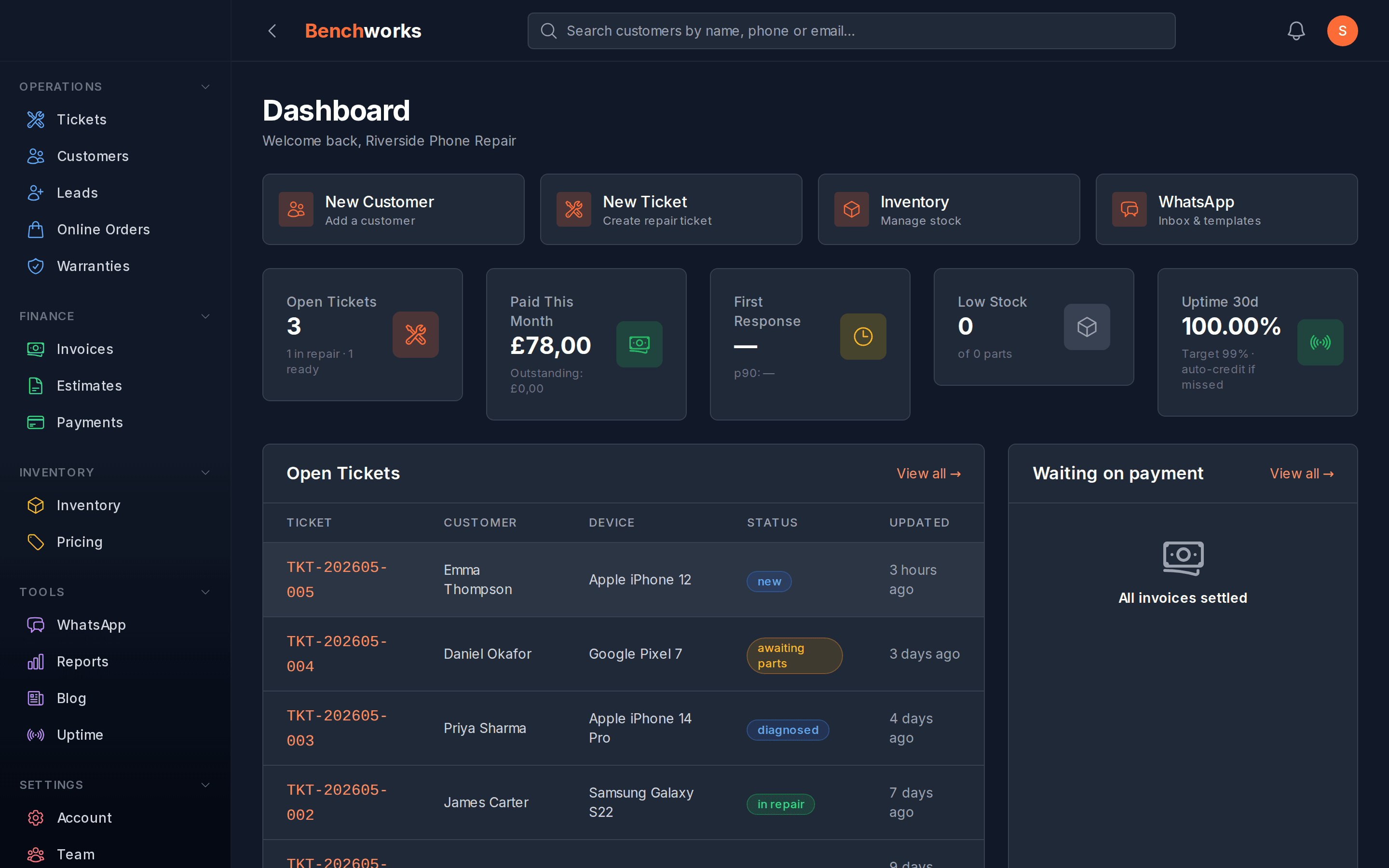Viewport: 1389px width, 868px height.
Task: Click the Low Stock box icon
Action: (1087, 327)
